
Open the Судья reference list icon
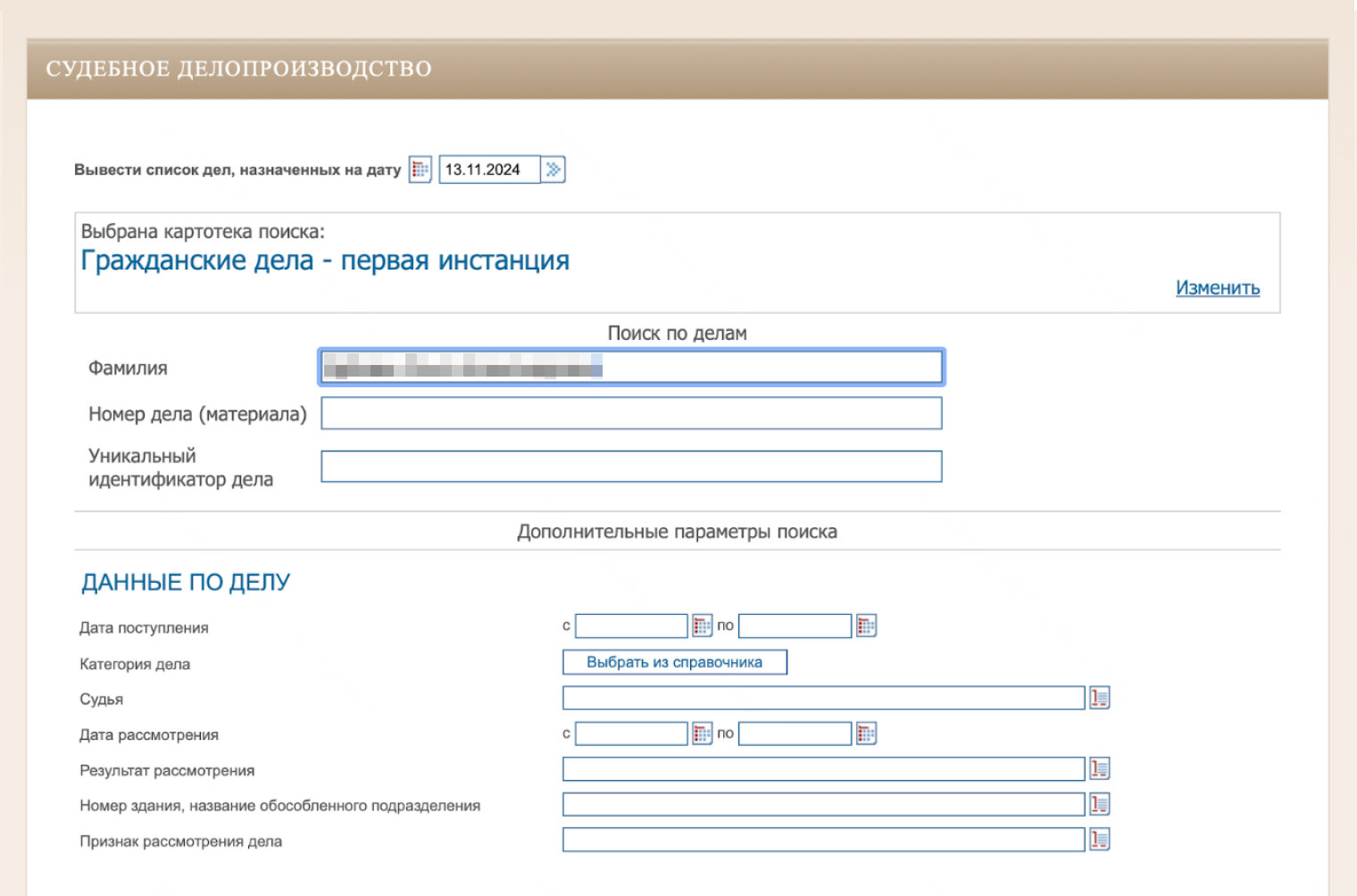point(1099,698)
